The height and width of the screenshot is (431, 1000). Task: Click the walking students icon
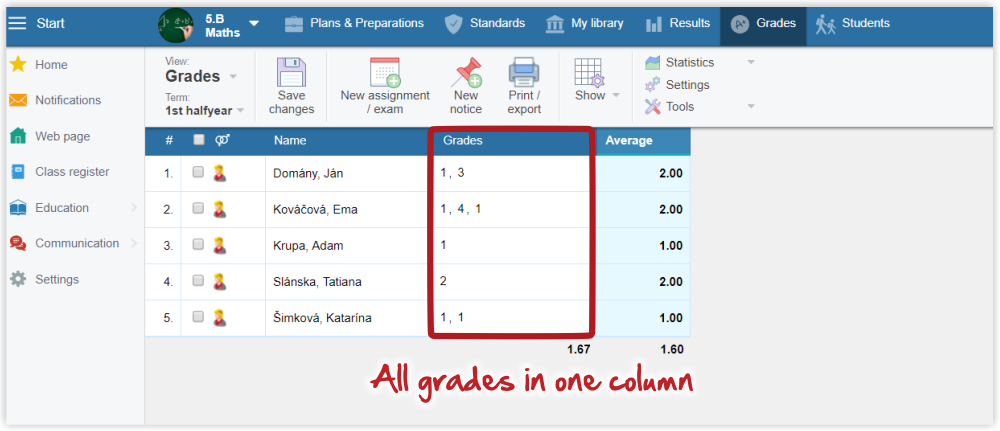[825, 24]
